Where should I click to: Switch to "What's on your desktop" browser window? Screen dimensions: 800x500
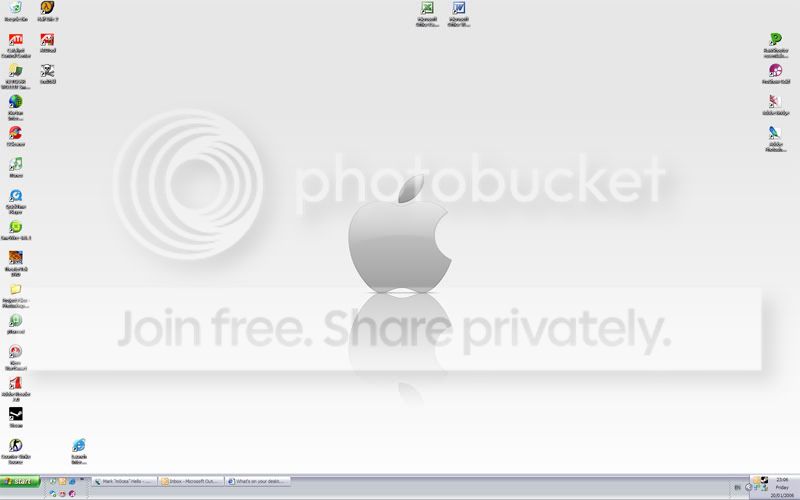(x=256, y=481)
